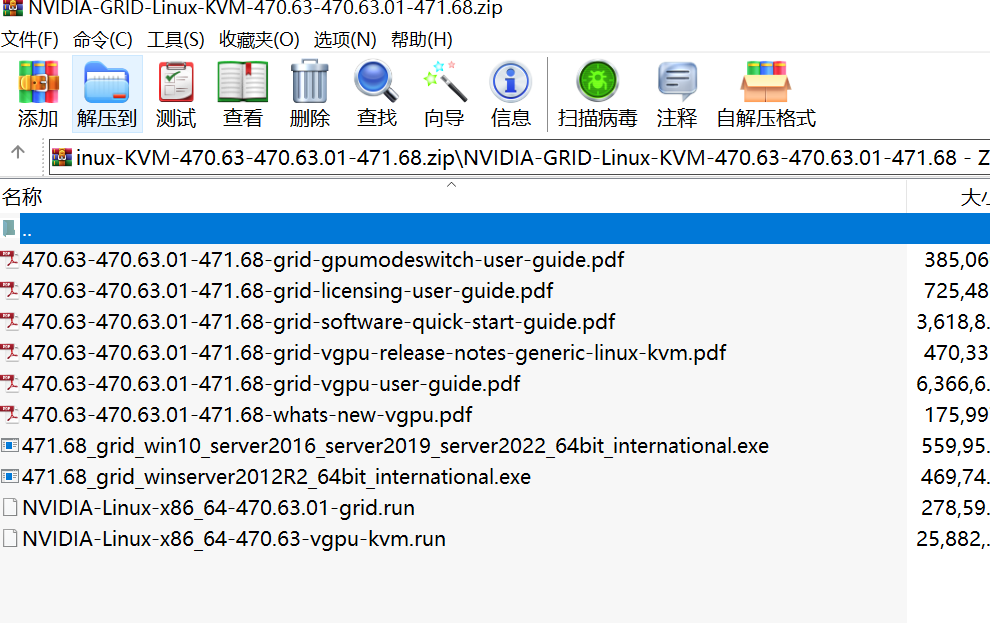Click size value 25,882 of vgpu-kvm.run
This screenshot has height=623, width=990.
(953, 538)
